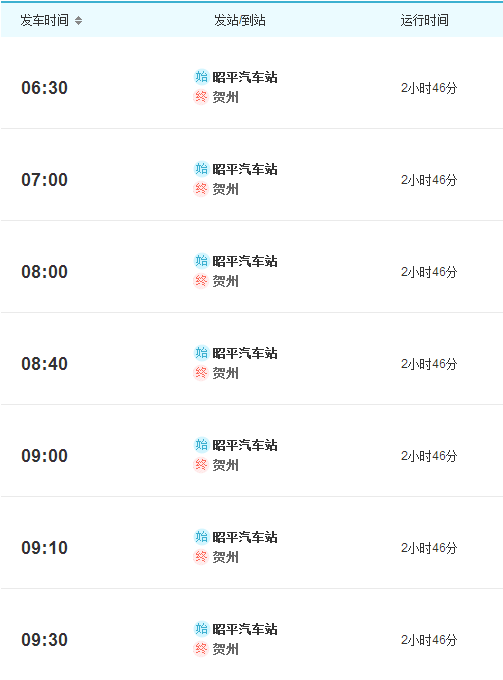Select the 09:30 departure time
The width and height of the screenshot is (503, 680).
point(45,639)
